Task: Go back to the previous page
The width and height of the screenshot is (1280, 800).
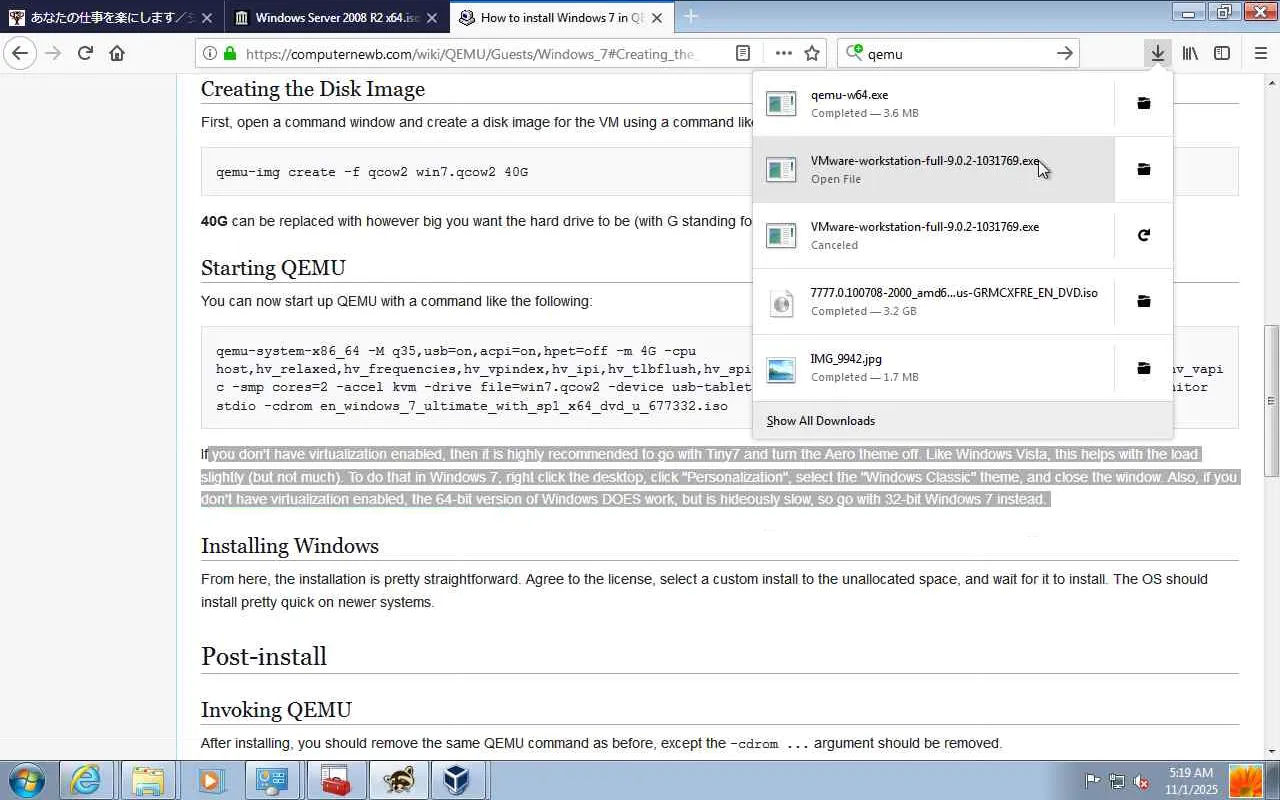Action: tap(20, 54)
